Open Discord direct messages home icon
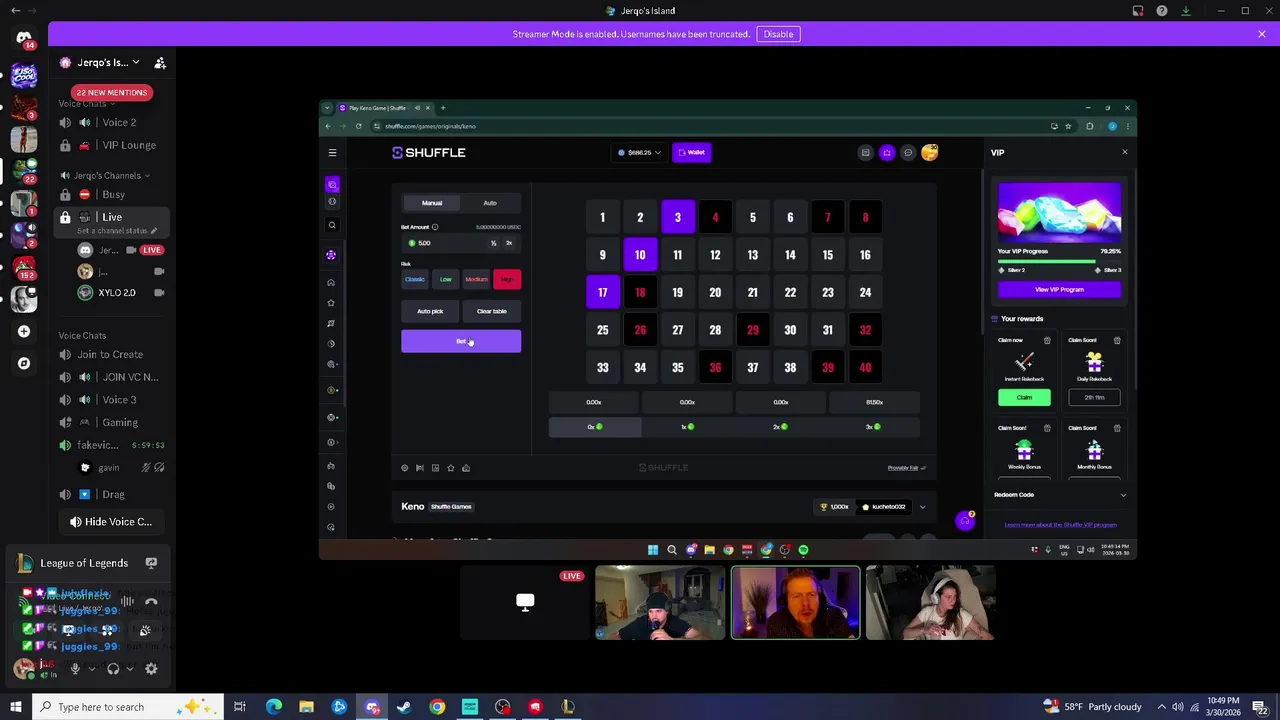The image size is (1280, 720). pos(24,38)
